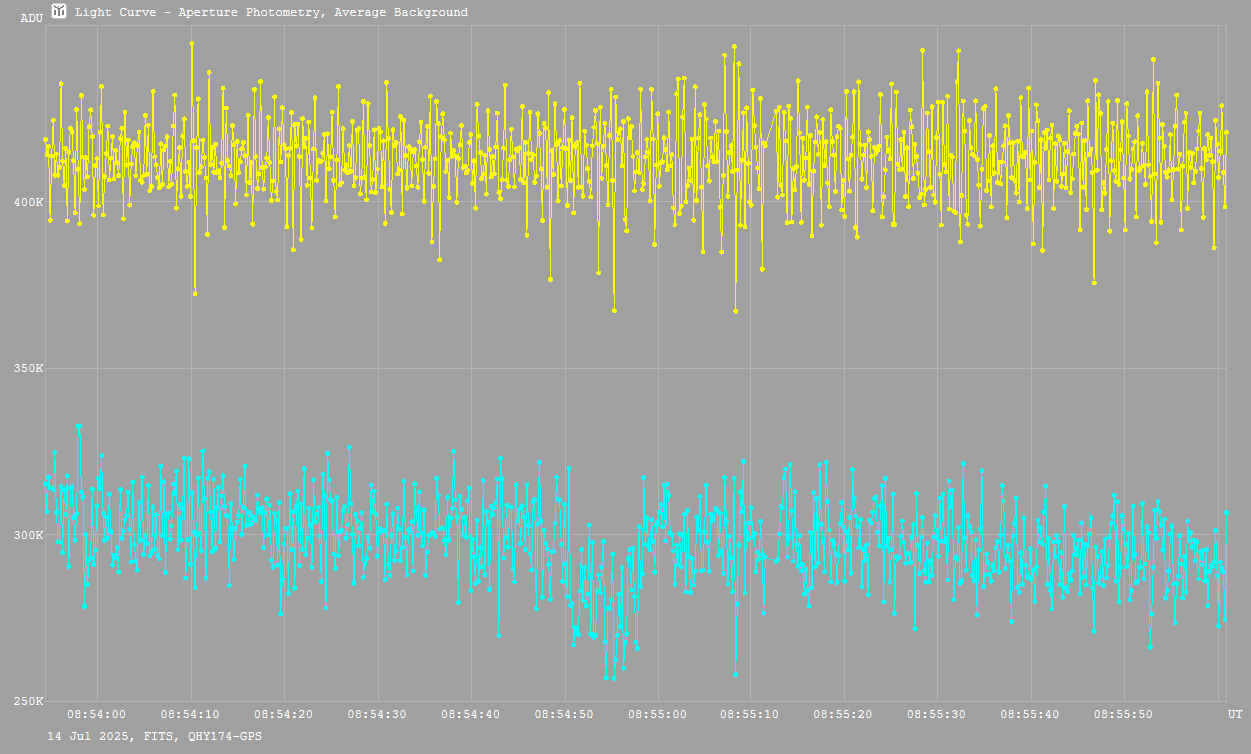Screen dimensions: 1251x754
Task: Pick the 08:54:30 time tick label
Action: 377,714
